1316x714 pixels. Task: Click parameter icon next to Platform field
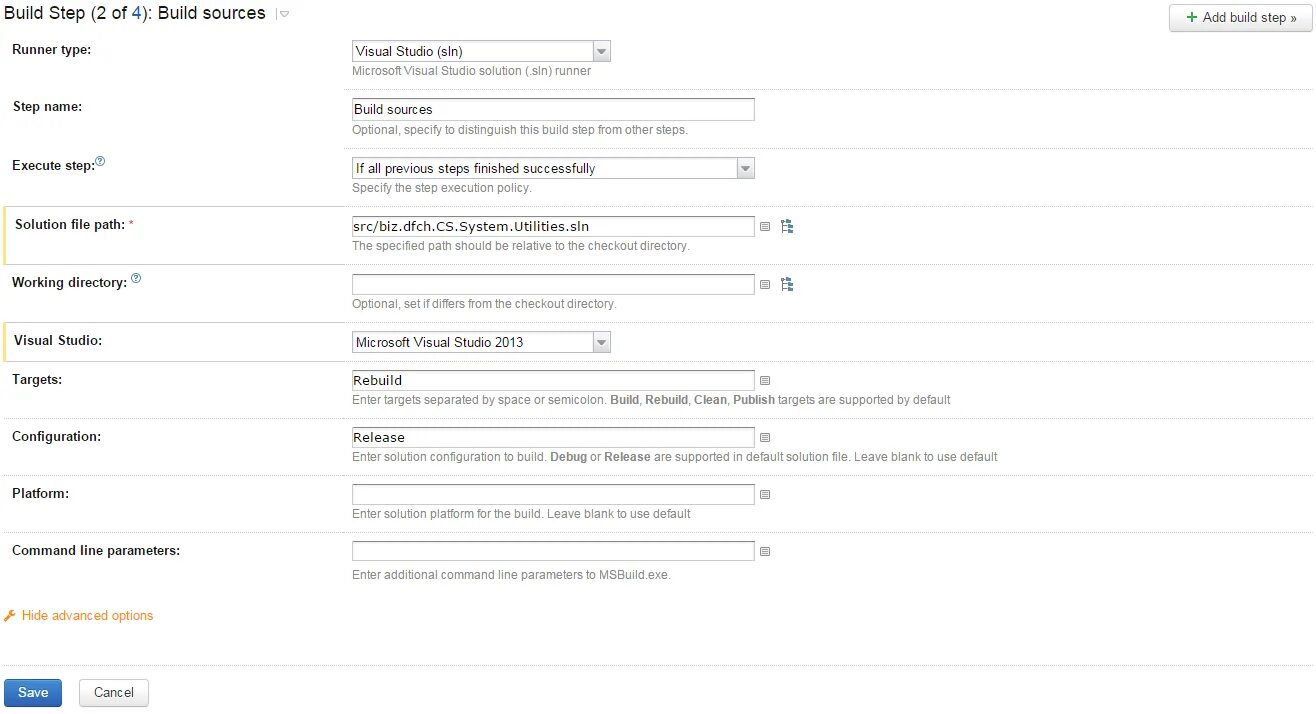[765, 495]
